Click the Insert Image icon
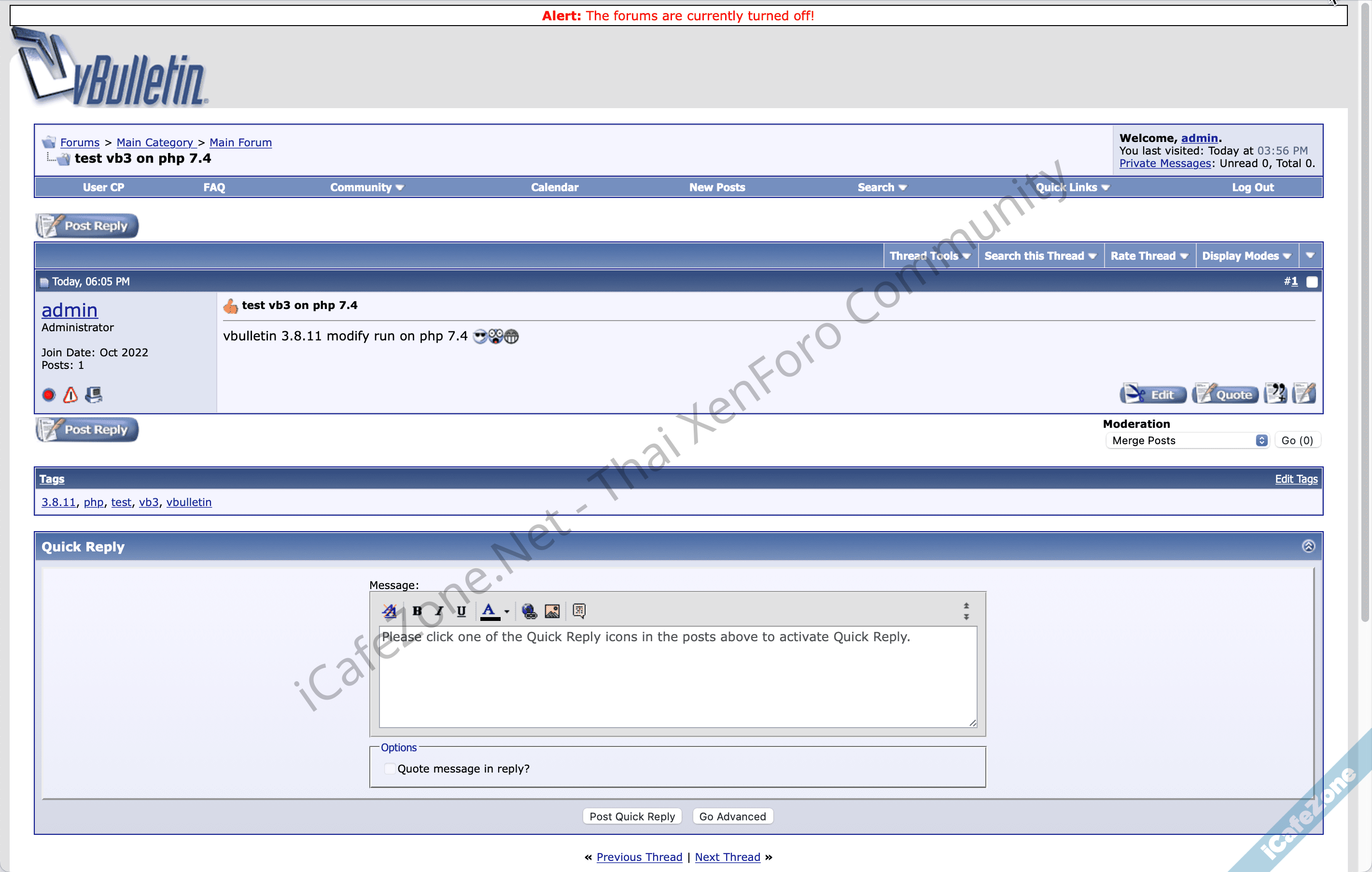1372x872 pixels. [552, 611]
